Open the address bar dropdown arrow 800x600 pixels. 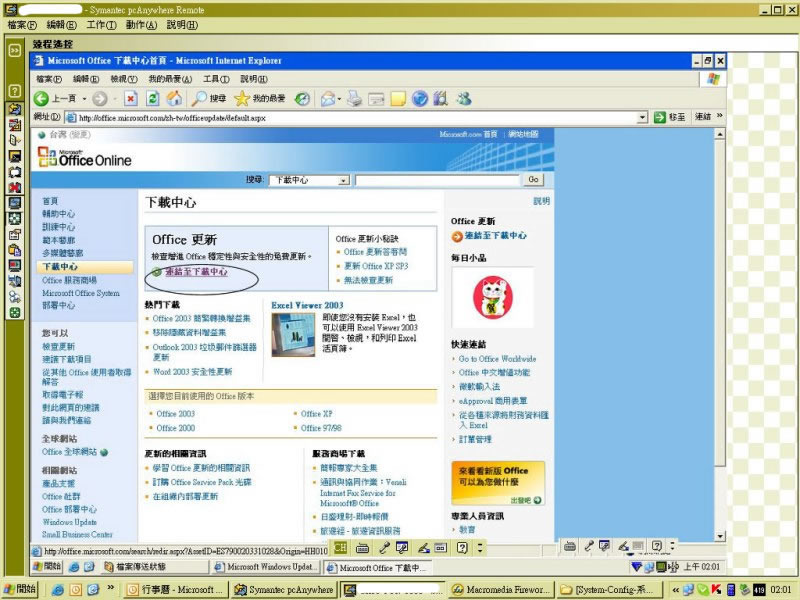tap(642, 118)
